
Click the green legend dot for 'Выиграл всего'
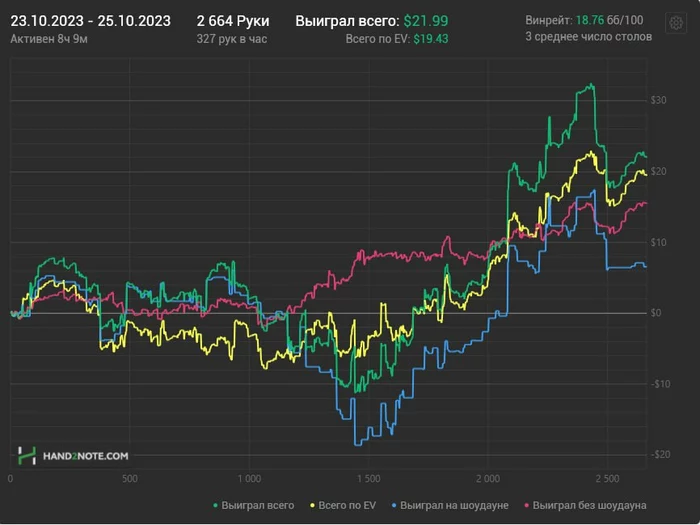[x=215, y=505]
